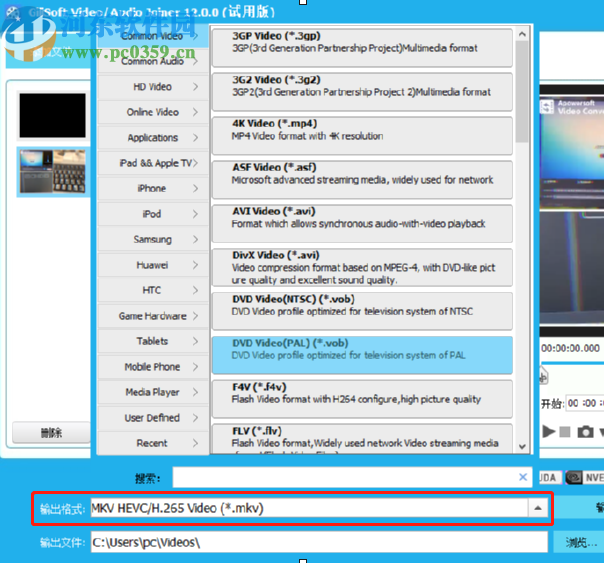Select the HTC device category
604x563 pixels.
[x=153, y=290]
